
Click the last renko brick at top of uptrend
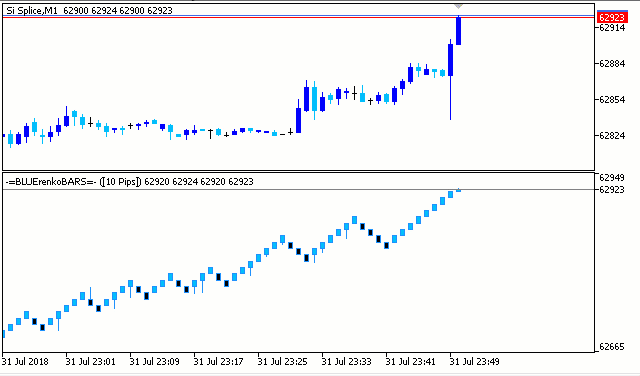tap(458, 190)
